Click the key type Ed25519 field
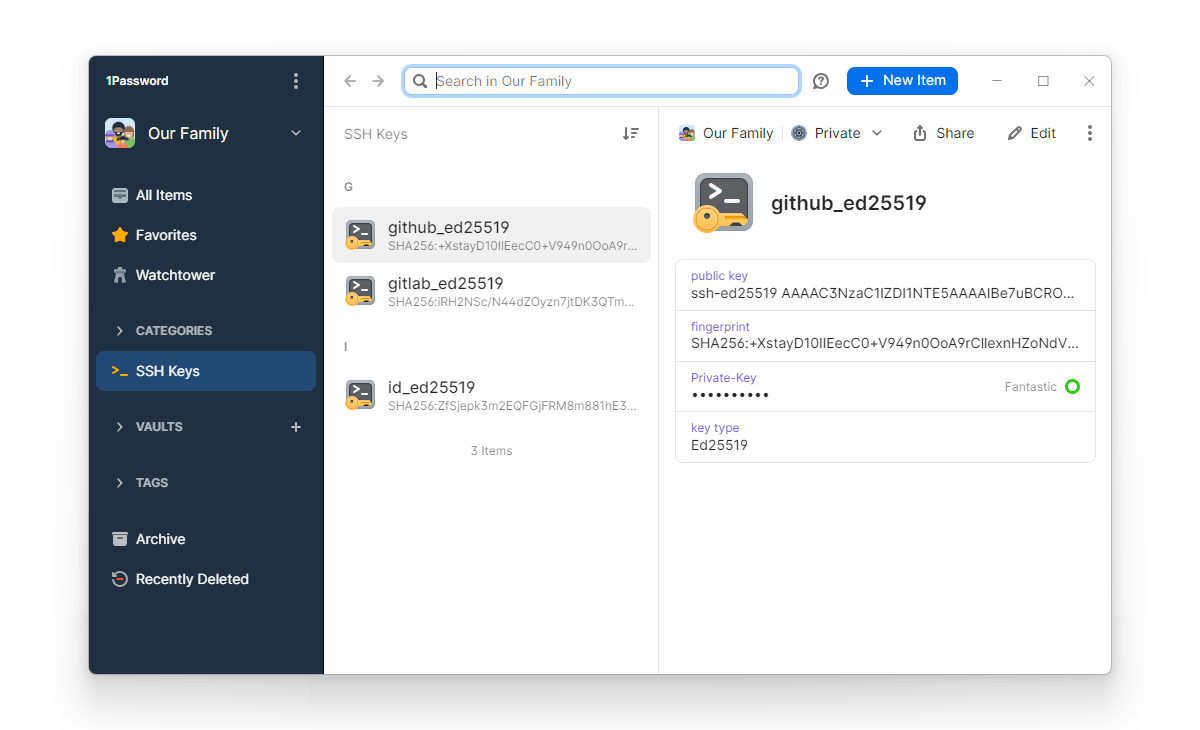The width and height of the screenshot is (1200, 730). click(x=885, y=437)
